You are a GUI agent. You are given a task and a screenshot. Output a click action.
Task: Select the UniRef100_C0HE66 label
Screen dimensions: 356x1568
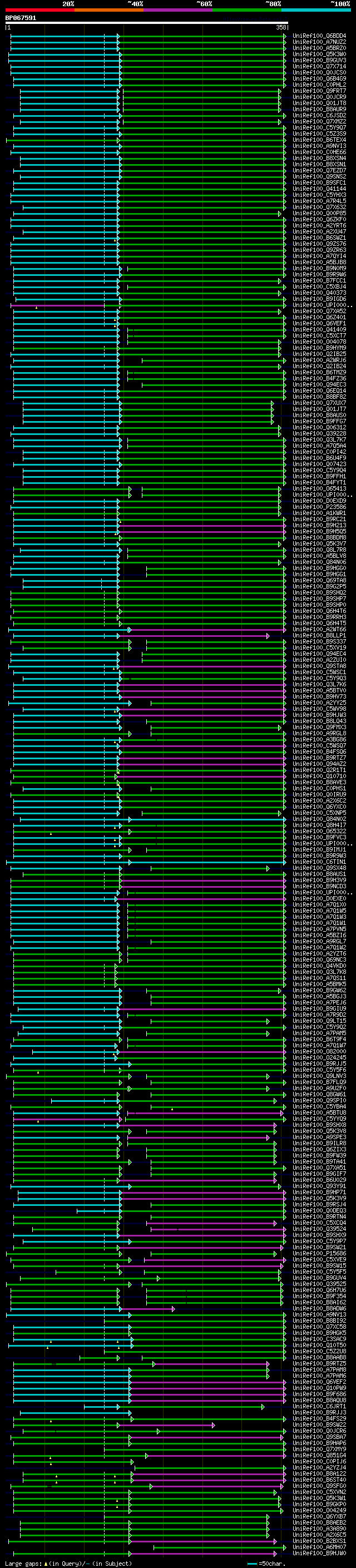click(x=319, y=152)
